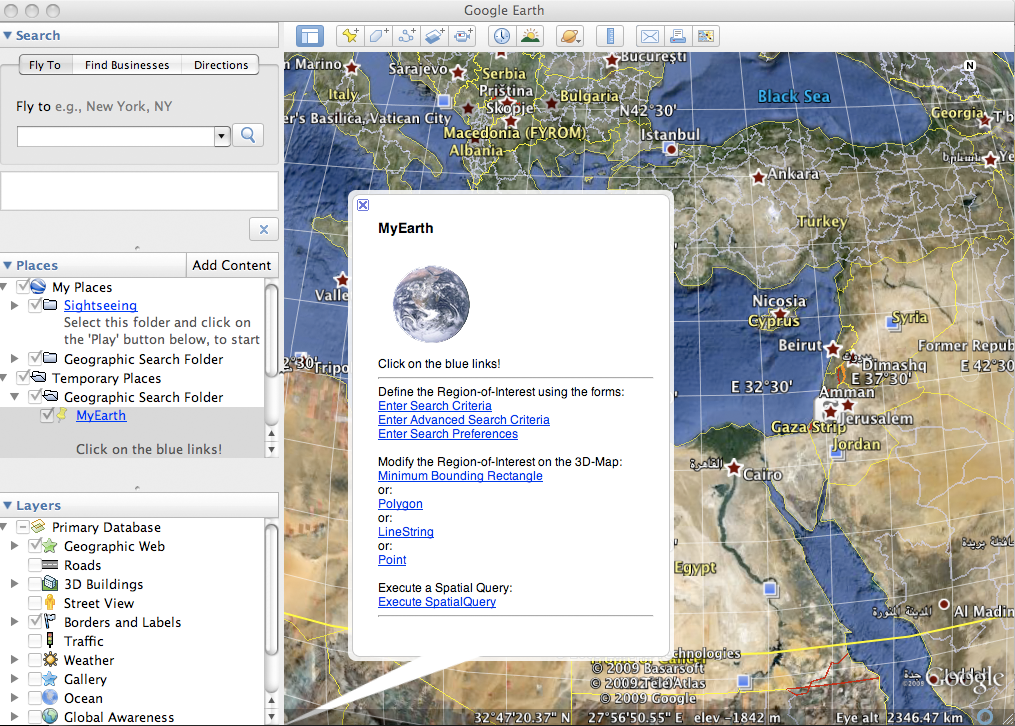Open the Execute SpatialQuery link

pyautogui.click(x=437, y=602)
